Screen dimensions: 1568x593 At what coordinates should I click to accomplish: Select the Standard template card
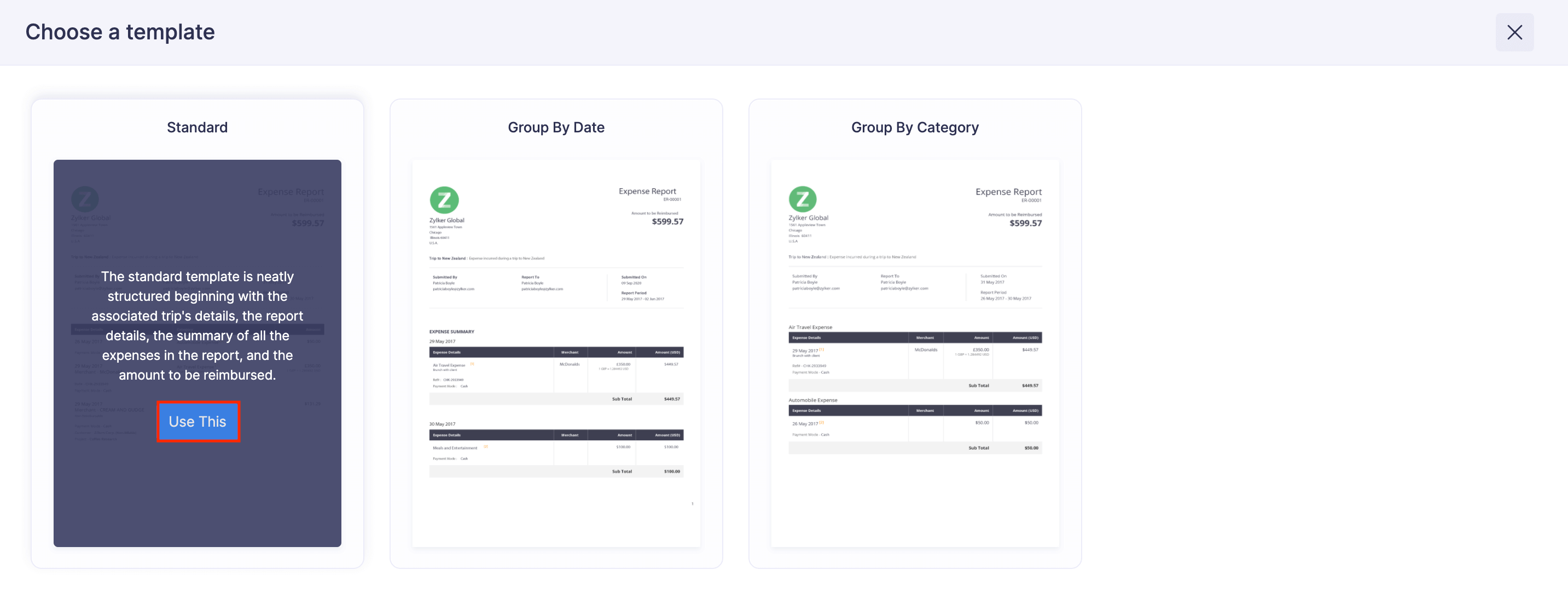click(x=197, y=335)
